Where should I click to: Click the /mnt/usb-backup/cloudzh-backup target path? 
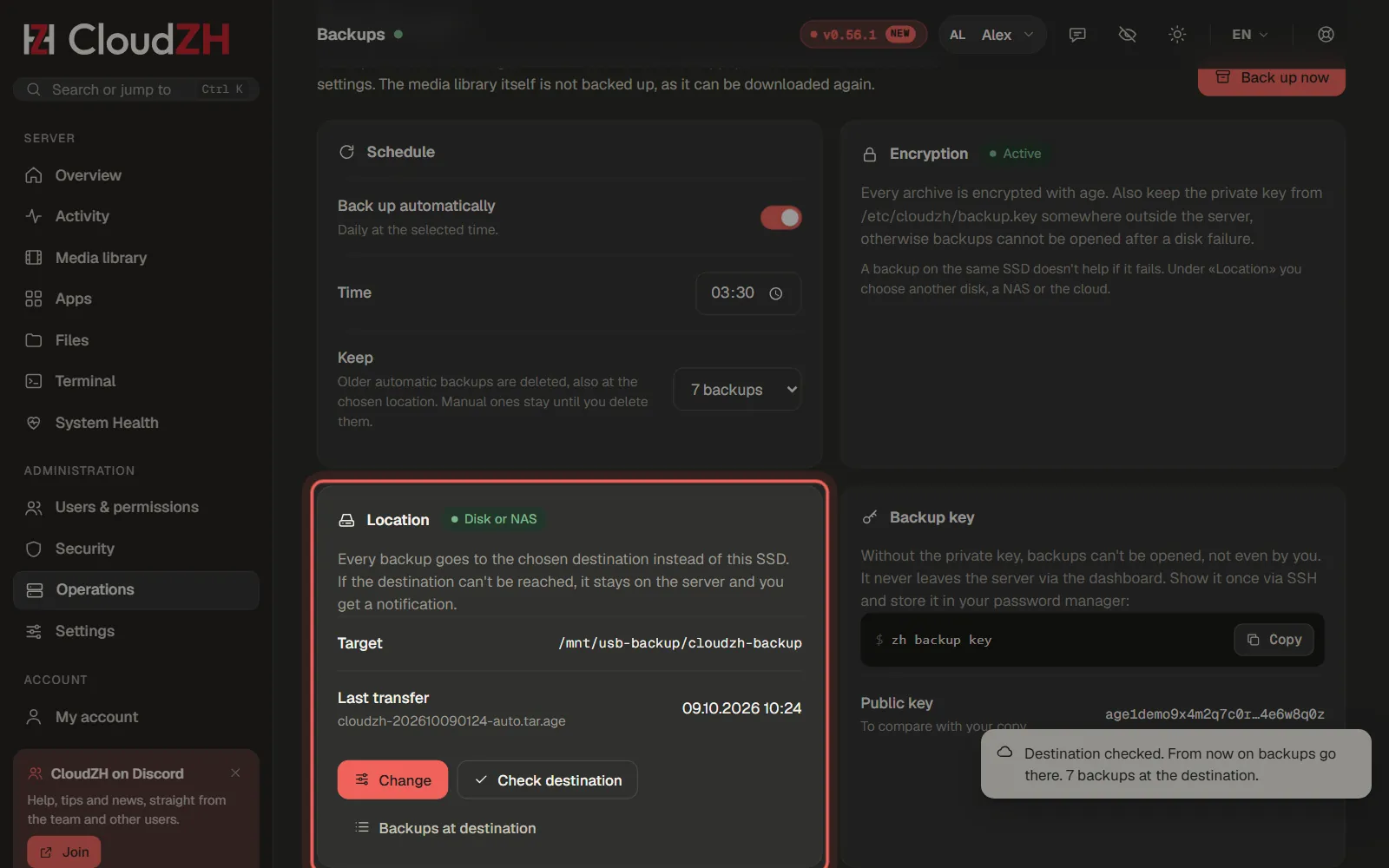click(x=680, y=643)
